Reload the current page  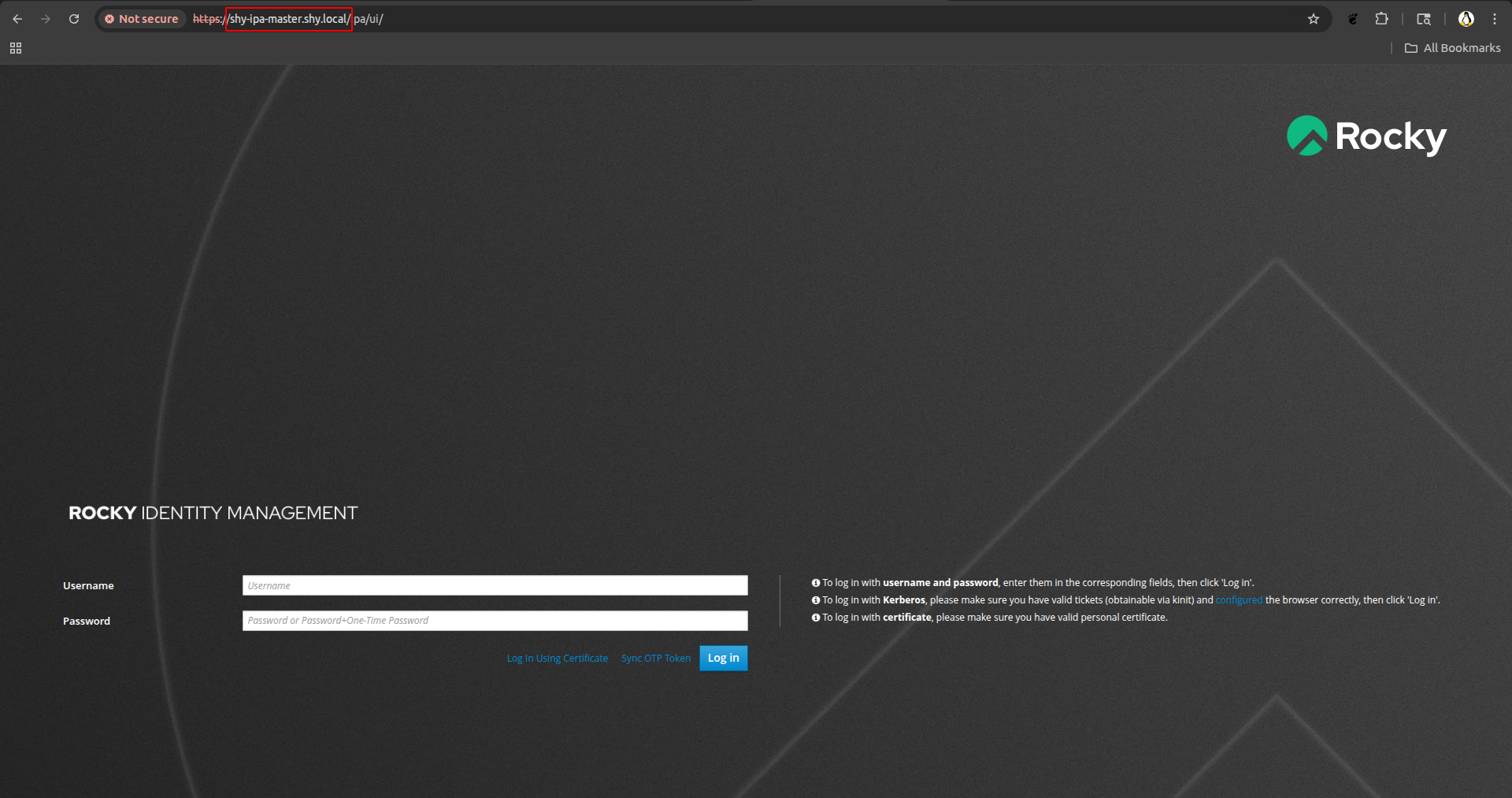(73, 18)
